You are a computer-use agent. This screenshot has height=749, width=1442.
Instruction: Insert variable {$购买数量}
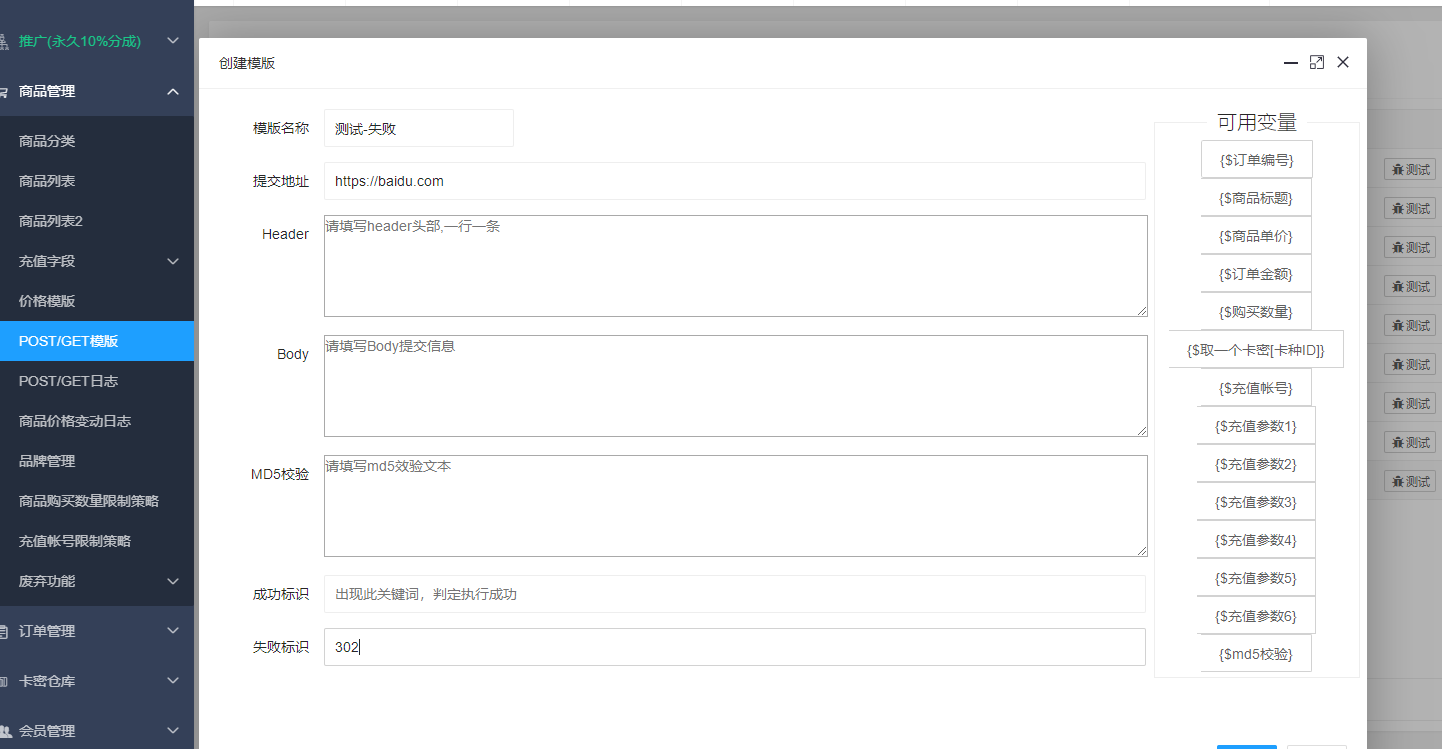click(1256, 312)
